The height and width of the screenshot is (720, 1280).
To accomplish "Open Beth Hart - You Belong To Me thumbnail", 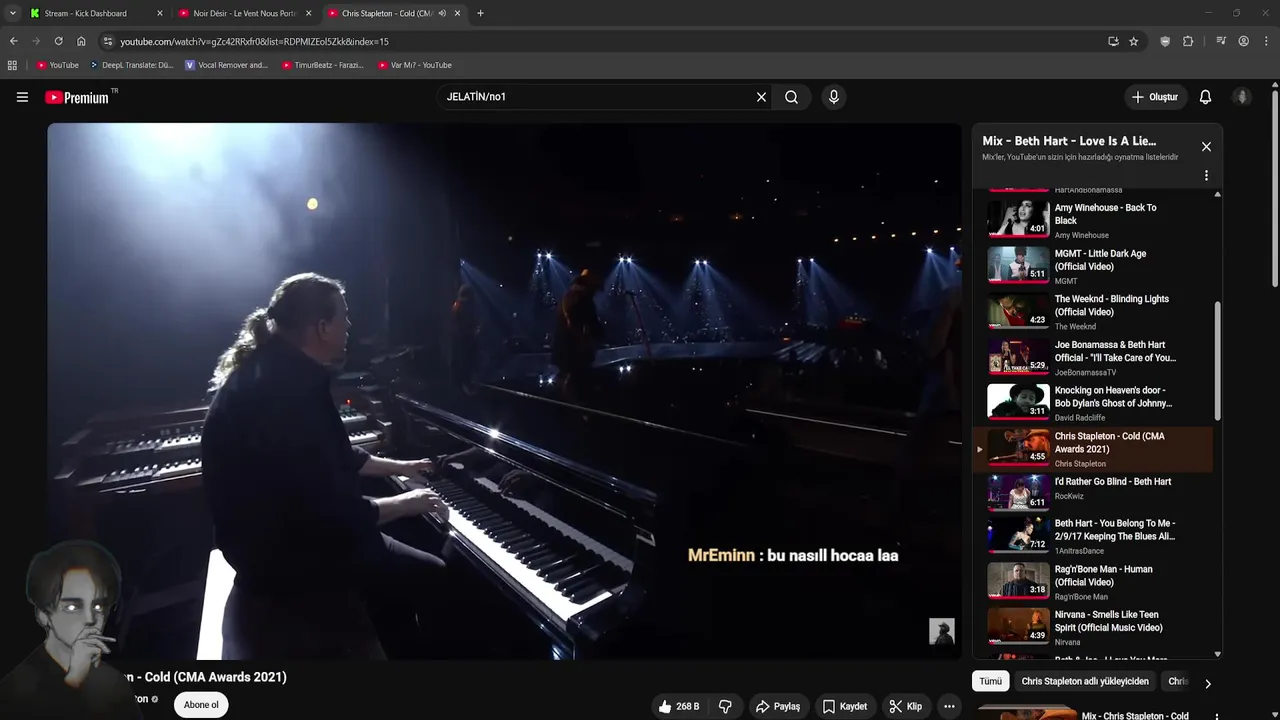I will 1018,535.
